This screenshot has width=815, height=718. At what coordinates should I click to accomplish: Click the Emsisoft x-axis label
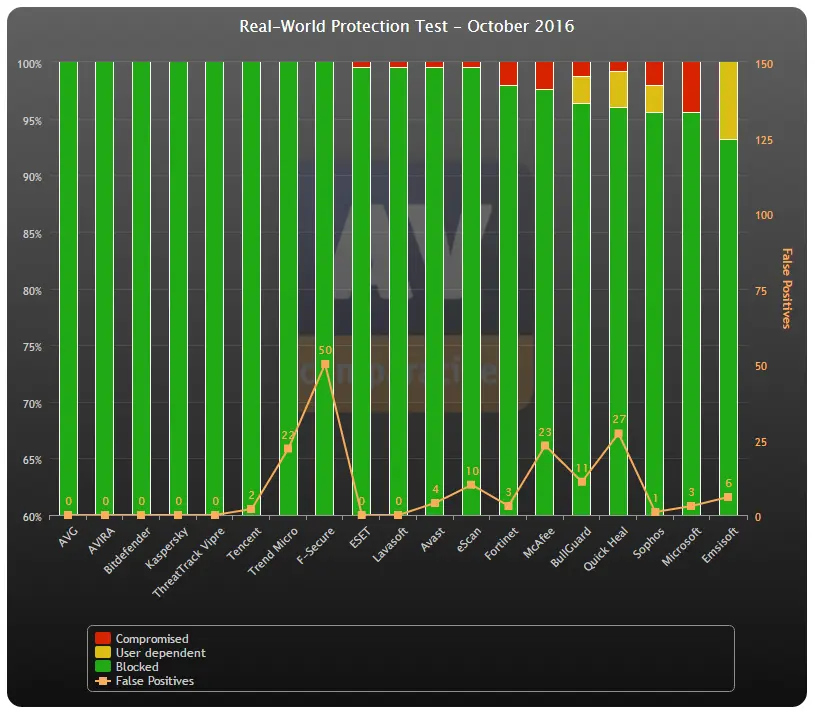point(720,544)
